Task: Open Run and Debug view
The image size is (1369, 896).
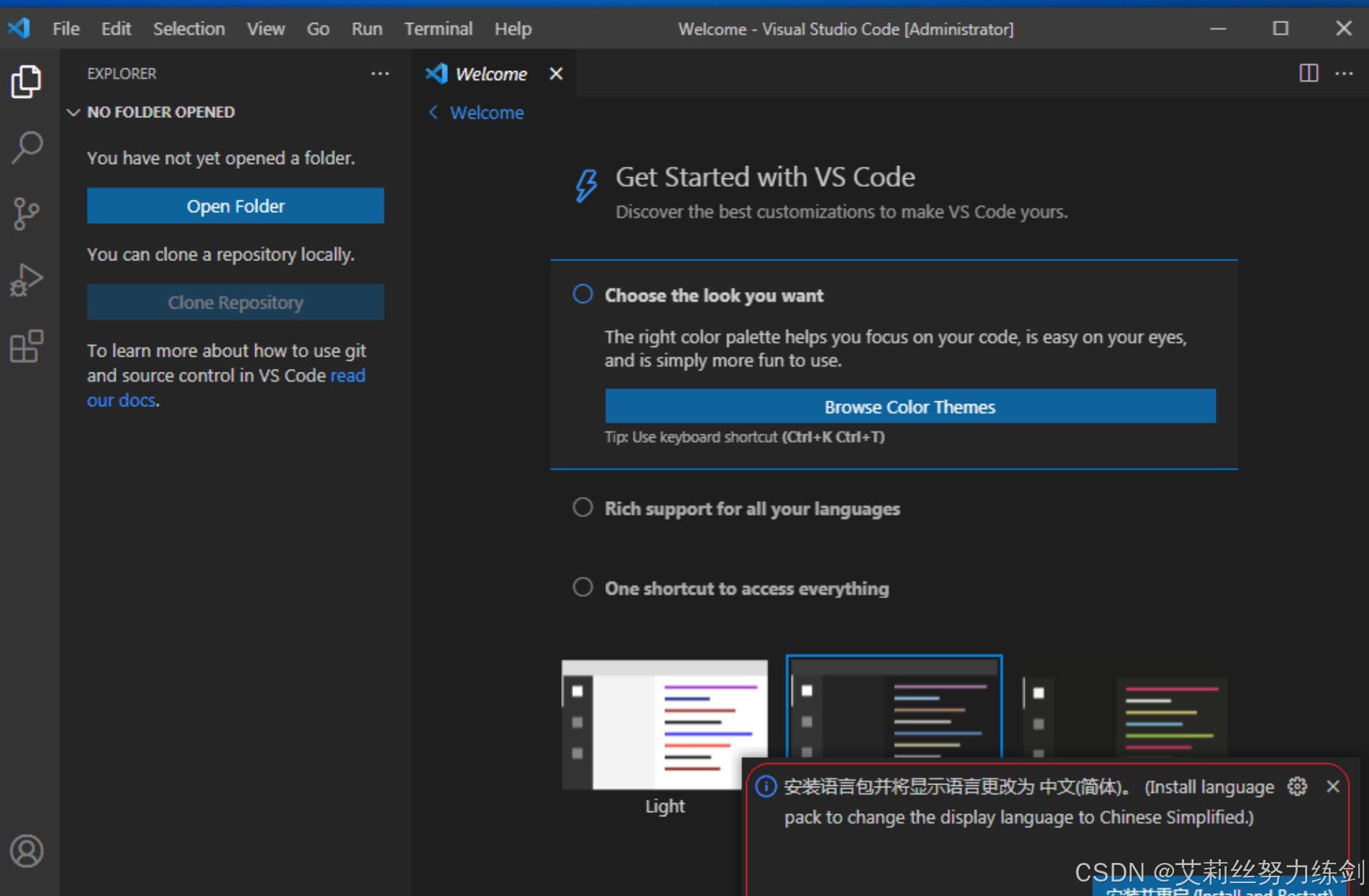Action: (27, 280)
